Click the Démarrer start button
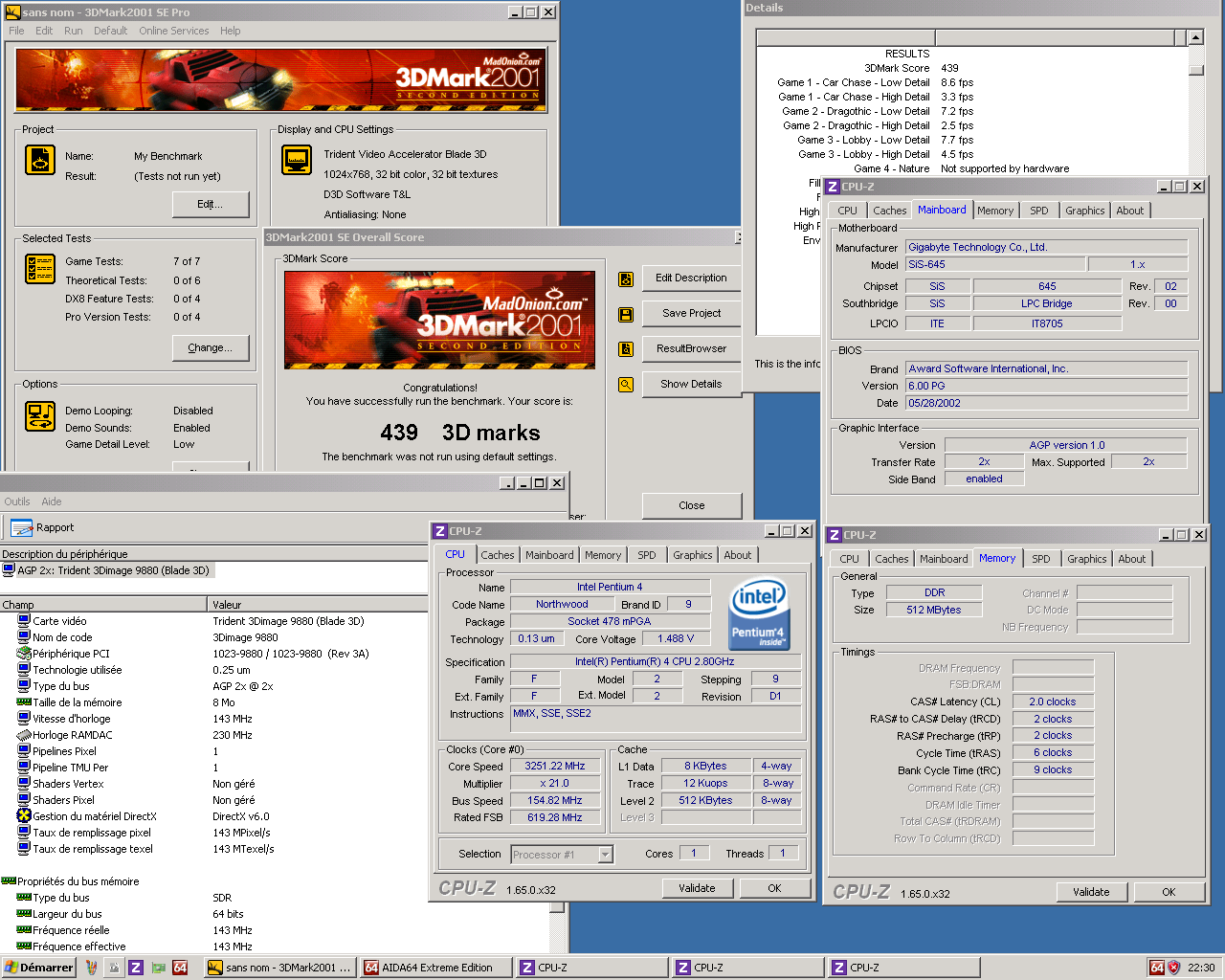The image size is (1225, 980). click(x=39, y=968)
